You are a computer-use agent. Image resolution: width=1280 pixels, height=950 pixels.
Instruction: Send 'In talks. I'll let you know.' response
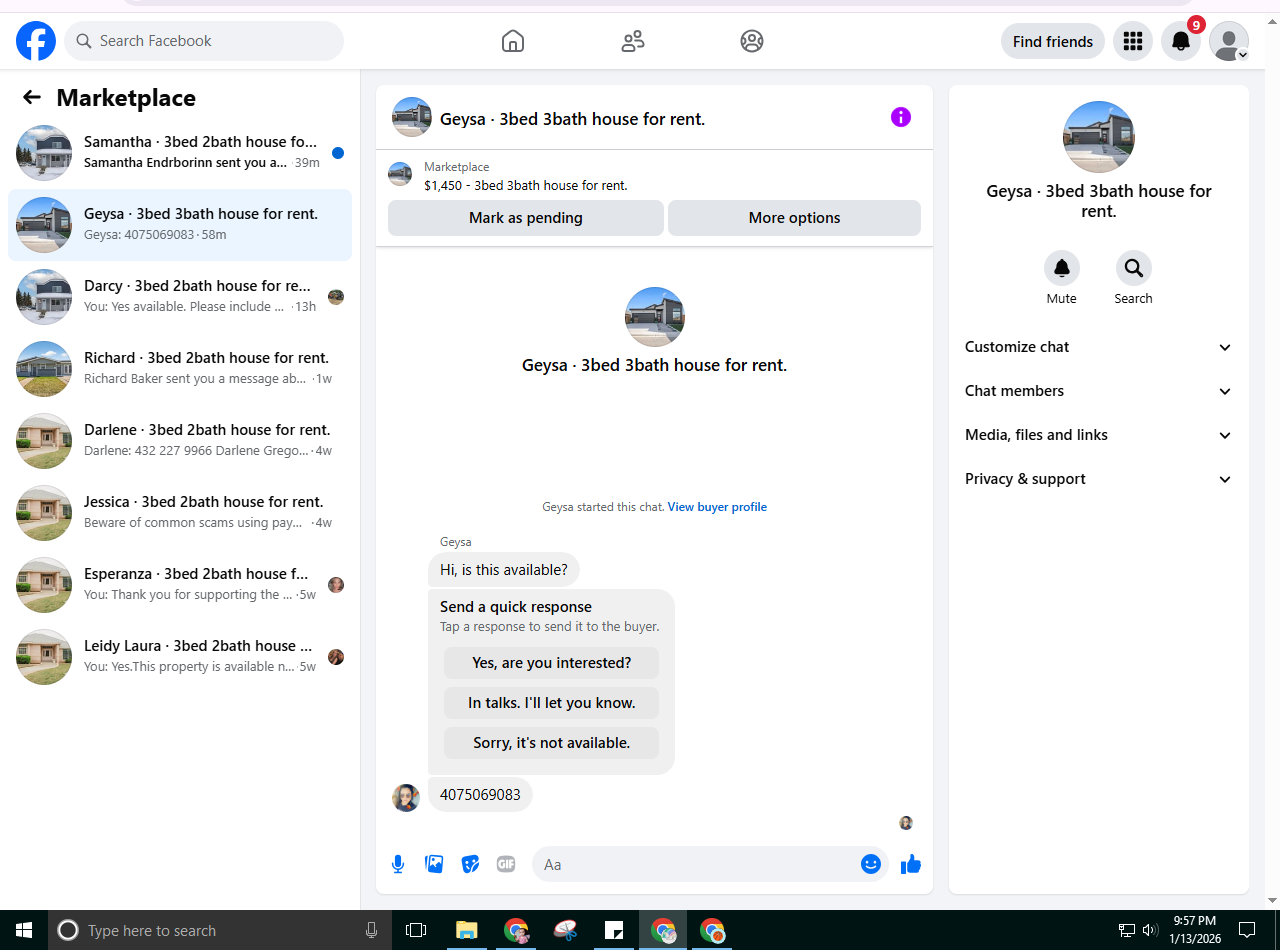(x=552, y=703)
